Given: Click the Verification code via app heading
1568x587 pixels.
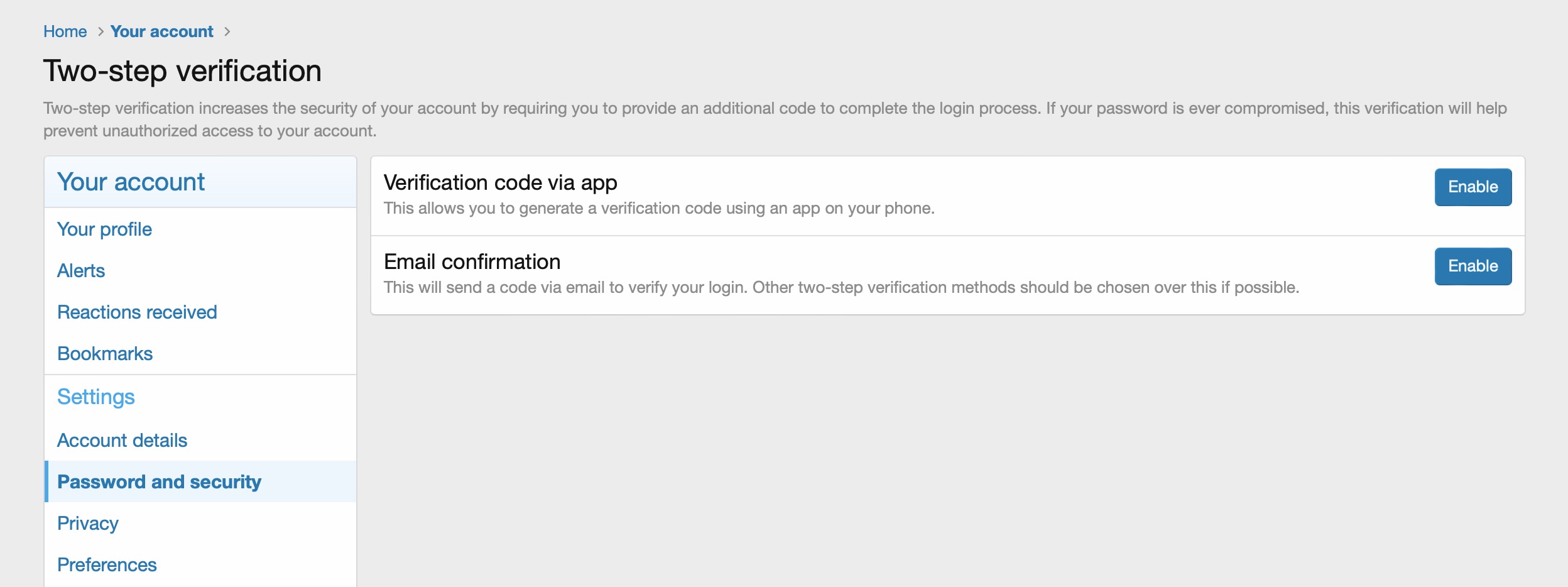Looking at the screenshot, I should [x=500, y=183].
